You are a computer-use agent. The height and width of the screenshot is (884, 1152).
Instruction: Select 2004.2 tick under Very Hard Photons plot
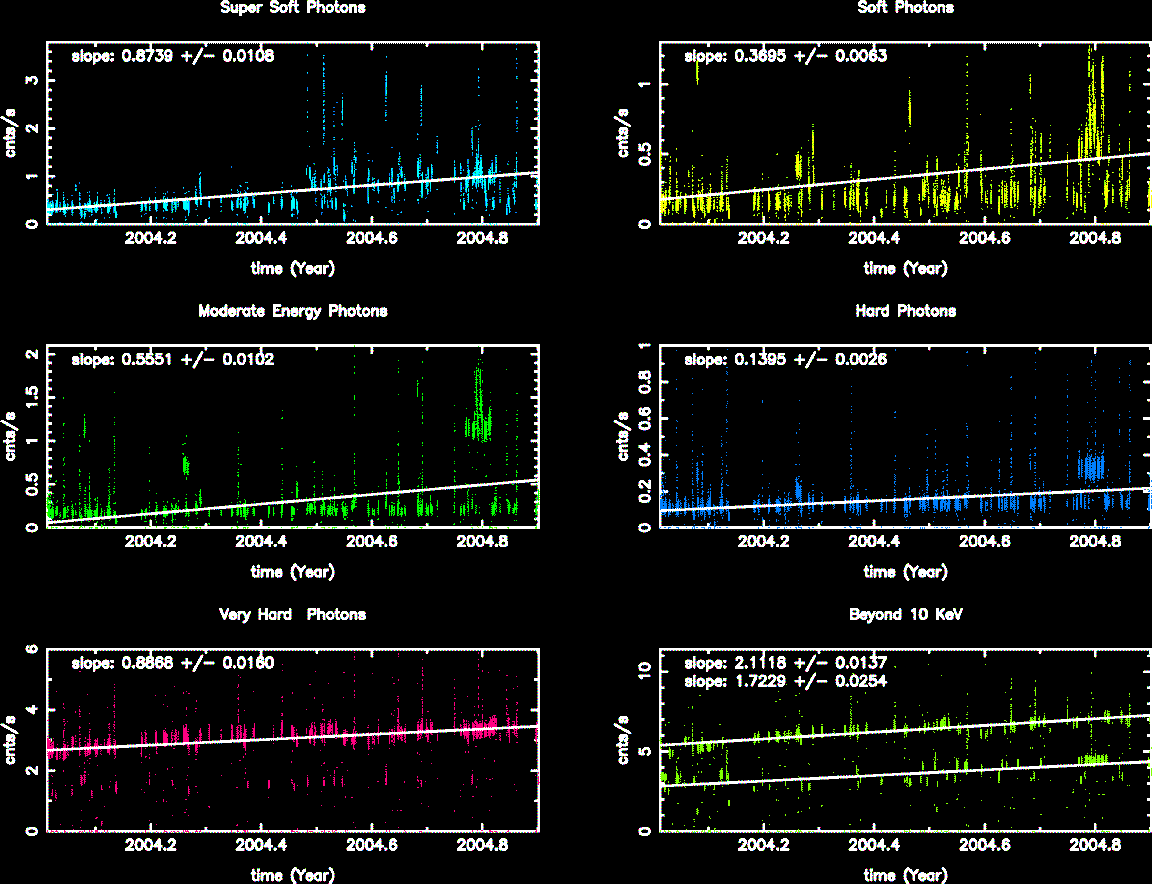click(x=152, y=845)
